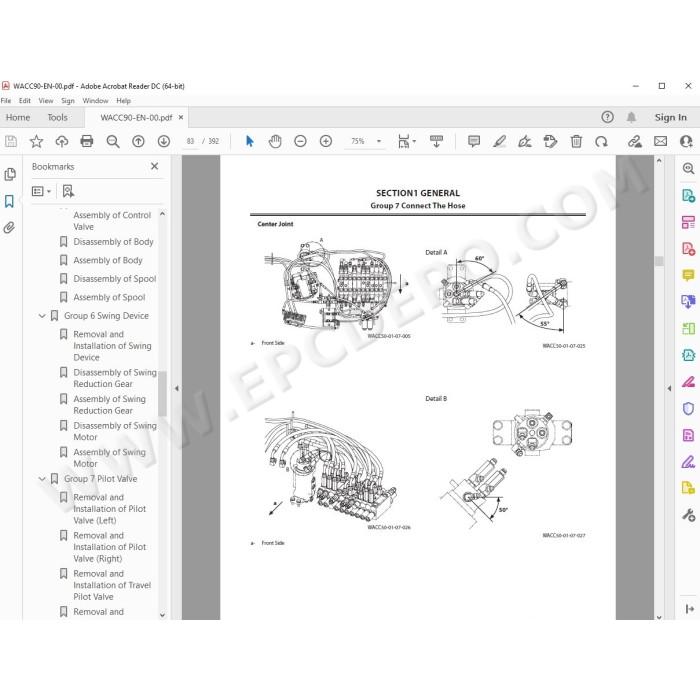This screenshot has width=700, height=700.
Task: Open Disassembly of Swing Motor bookmark
Action: click(115, 431)
